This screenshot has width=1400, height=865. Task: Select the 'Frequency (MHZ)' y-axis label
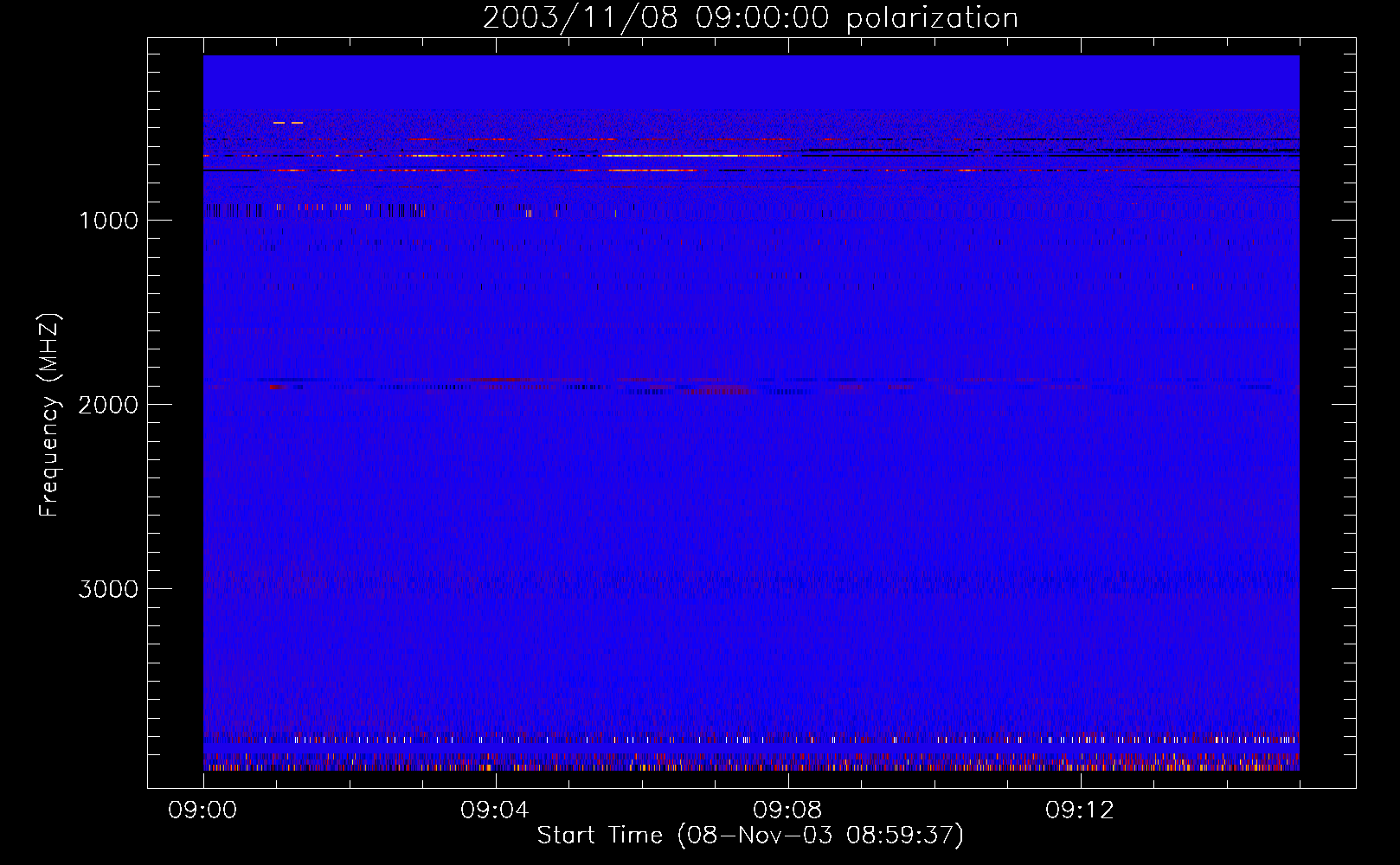pyautogui.click(x=49, y=415)
